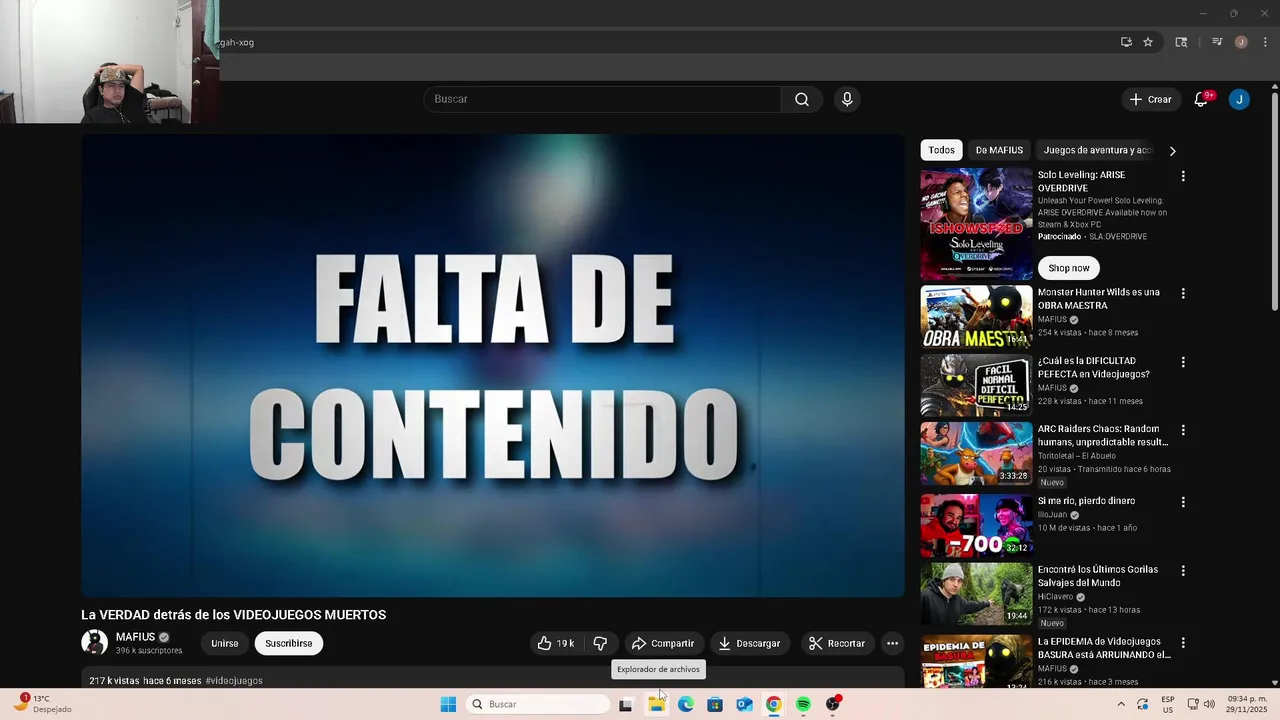Open Task View on taskbar
The image size is (1280, 720).
click(626, 704)
